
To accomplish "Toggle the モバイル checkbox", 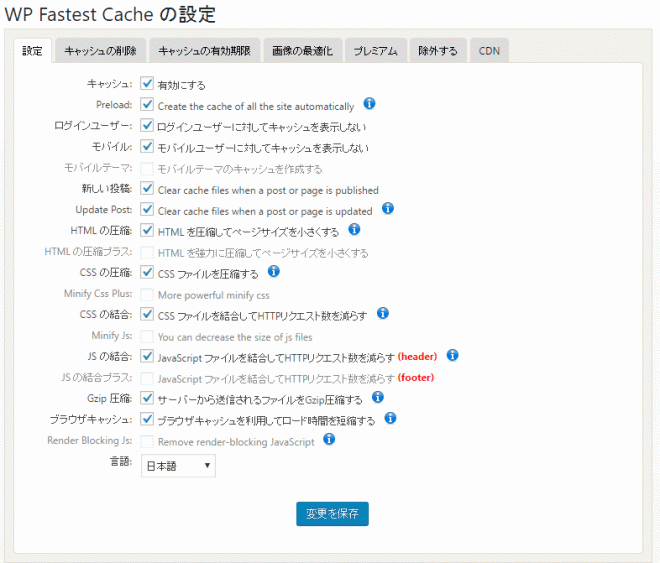I will click(x=147, y=146).
